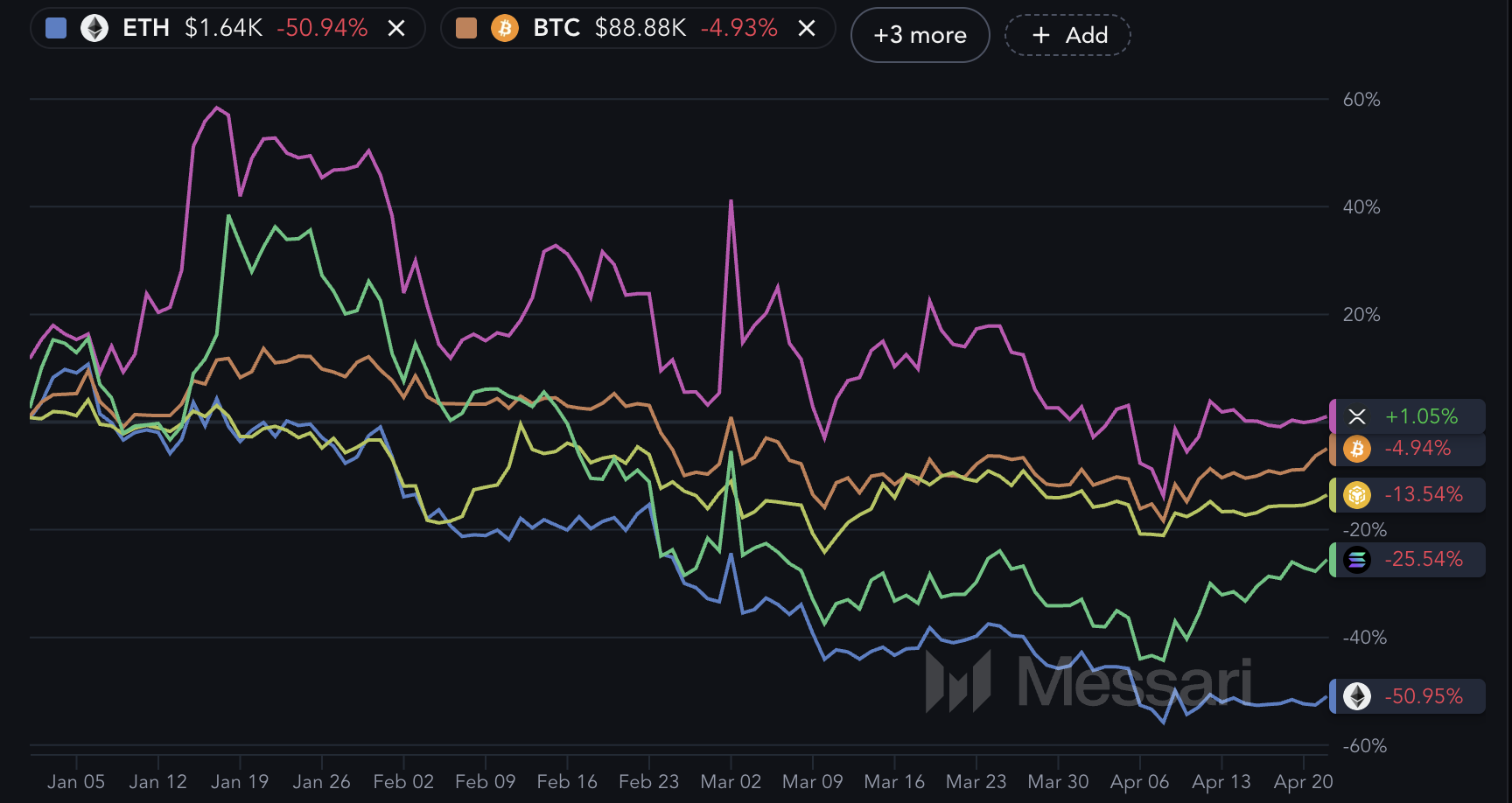Image resolution: width=1512 pixels, height=803 pixels.
Task: Click the Mar 02 axis label on the timeline
Action: [731, 781]
